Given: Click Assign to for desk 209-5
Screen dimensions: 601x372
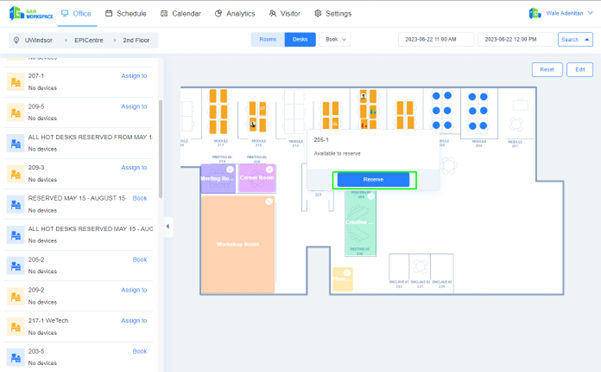Looking at the screenshot, I should click(134, 107).
